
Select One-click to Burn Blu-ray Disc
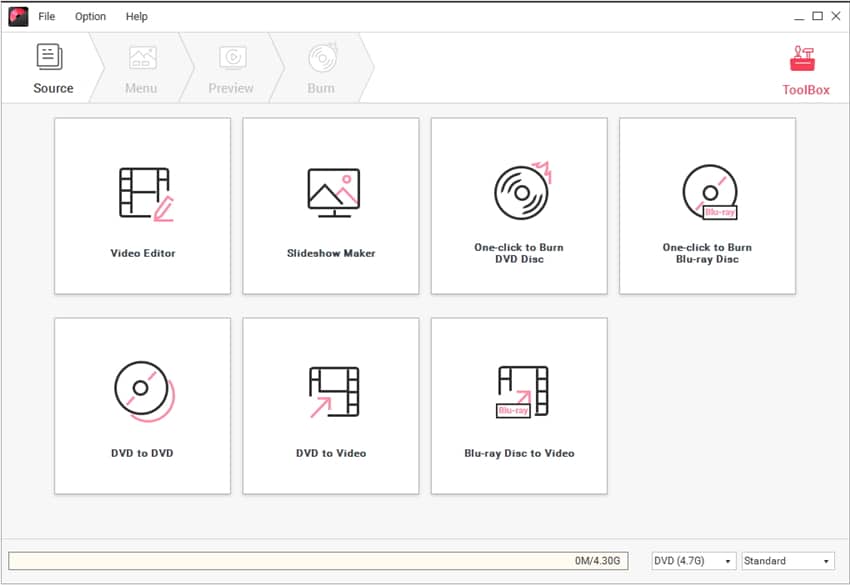click(707, 206)
